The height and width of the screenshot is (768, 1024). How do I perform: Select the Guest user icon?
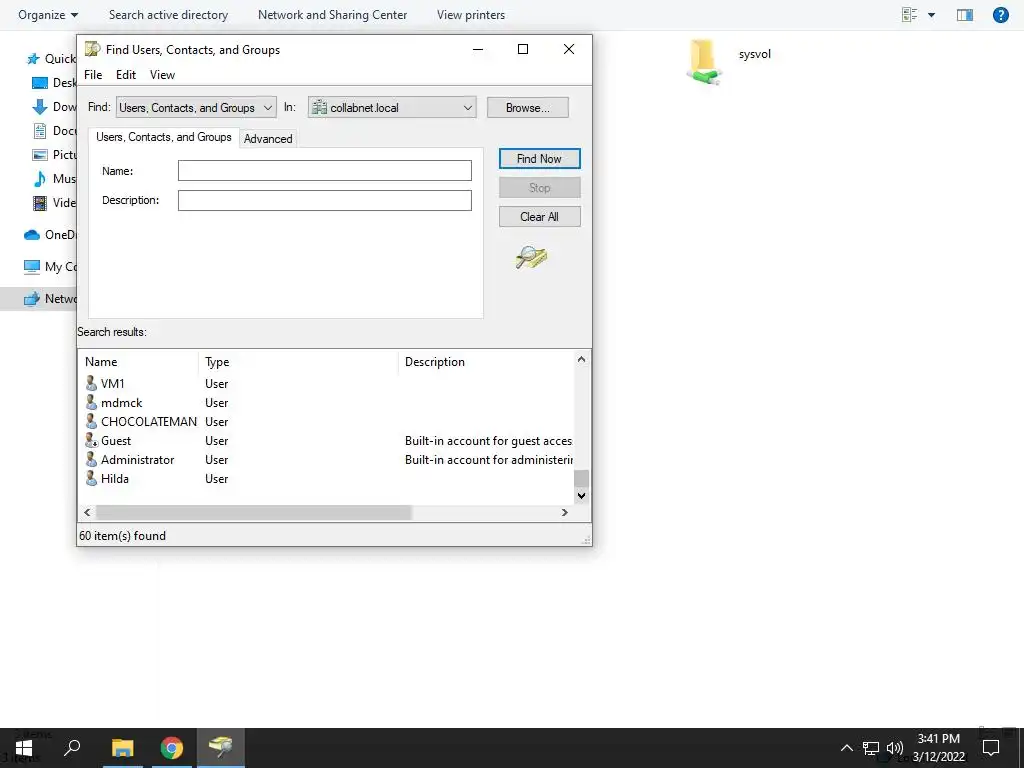[x=91, y=440]
